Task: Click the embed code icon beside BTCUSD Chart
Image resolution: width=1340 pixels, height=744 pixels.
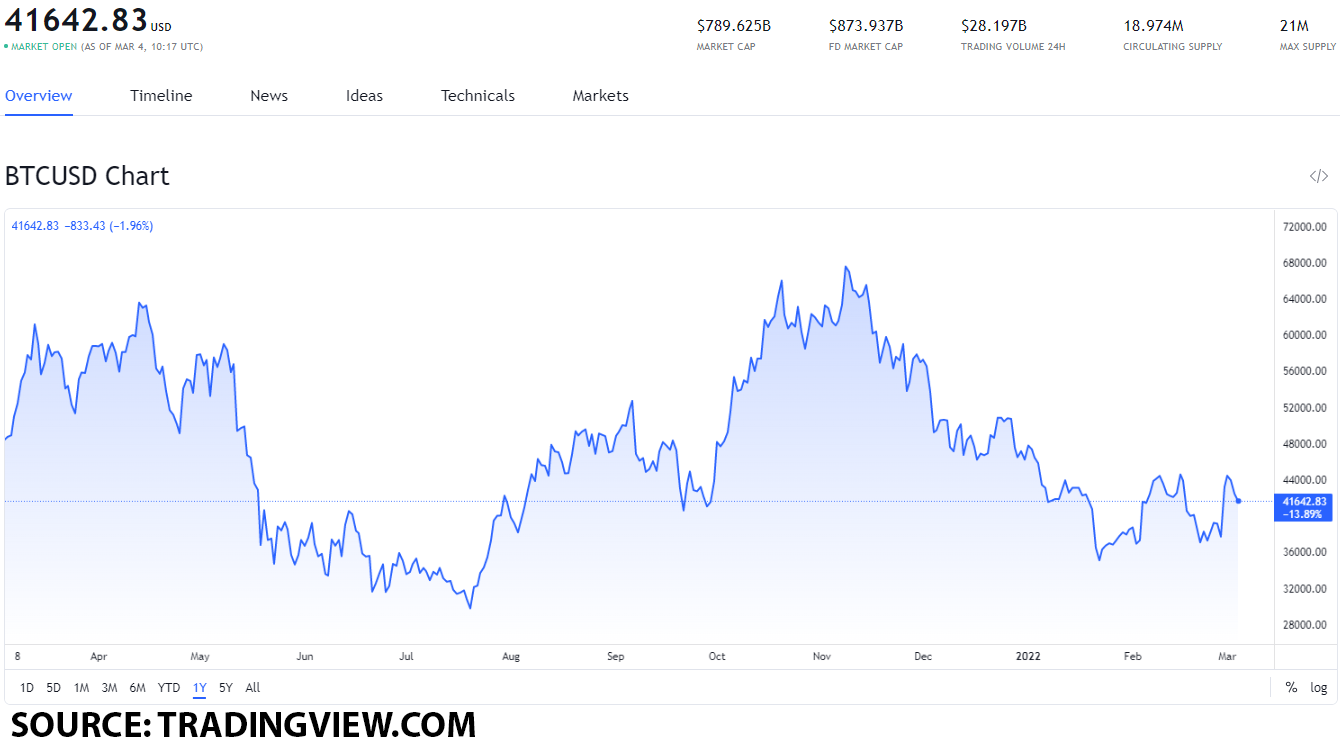Action: (1319, 177)
